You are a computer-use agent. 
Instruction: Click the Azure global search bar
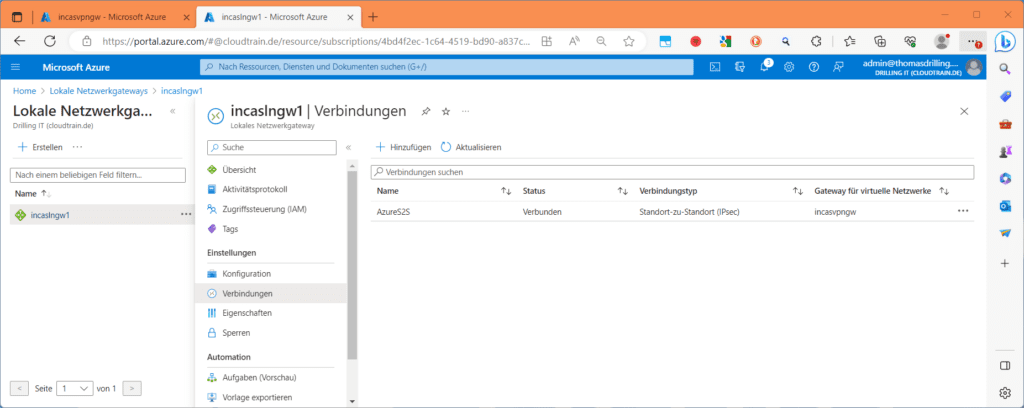[446, 67]
